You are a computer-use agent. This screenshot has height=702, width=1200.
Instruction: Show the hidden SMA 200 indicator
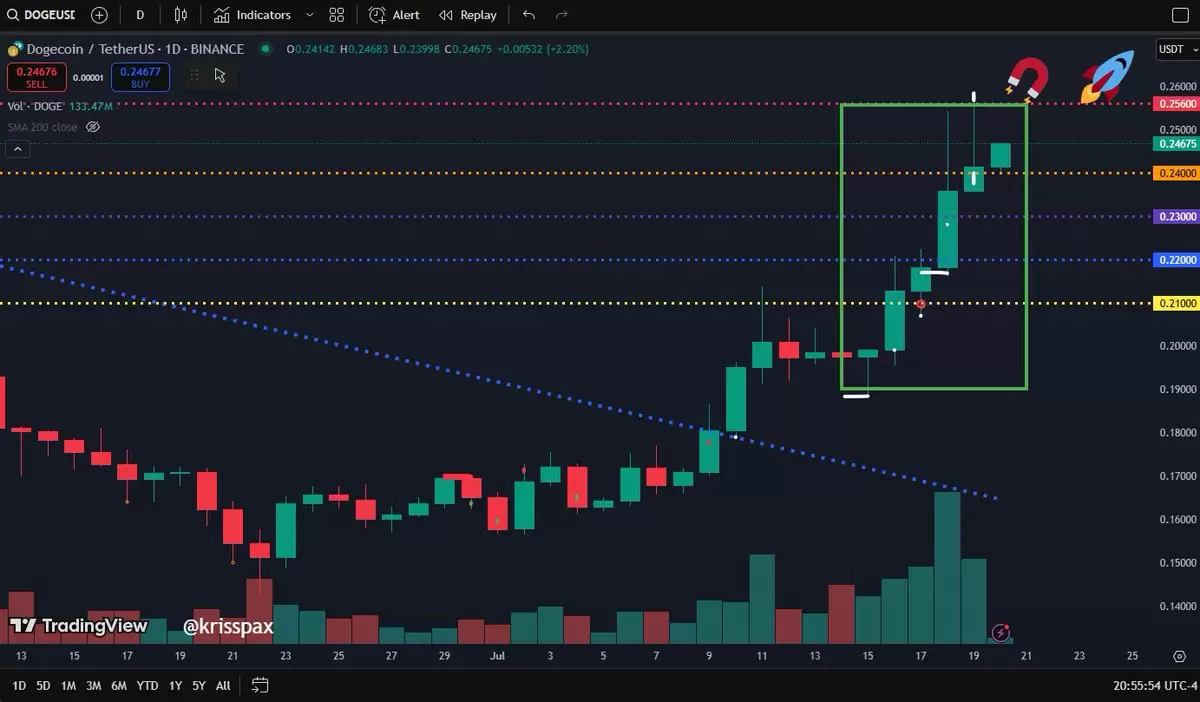pyautogui.click(x=93, y=127)
